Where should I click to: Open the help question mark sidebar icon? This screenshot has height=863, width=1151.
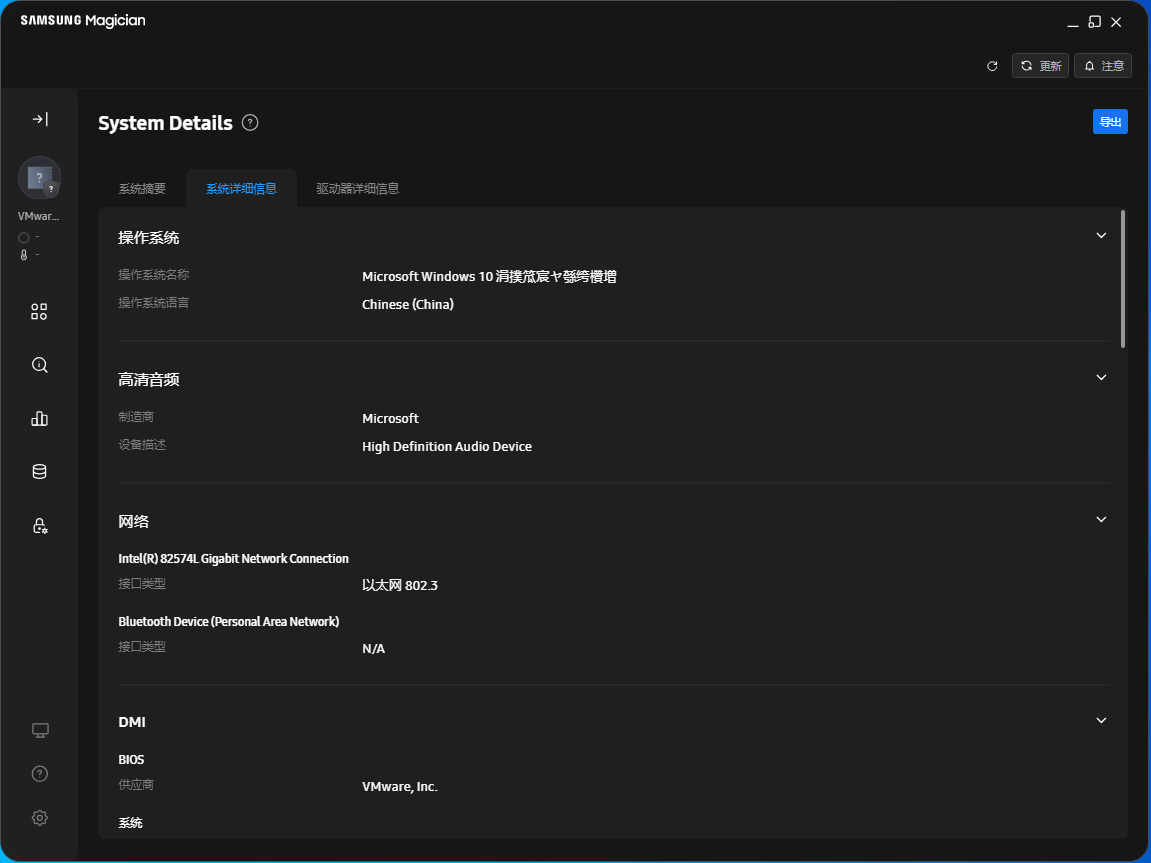pos(39,774)
